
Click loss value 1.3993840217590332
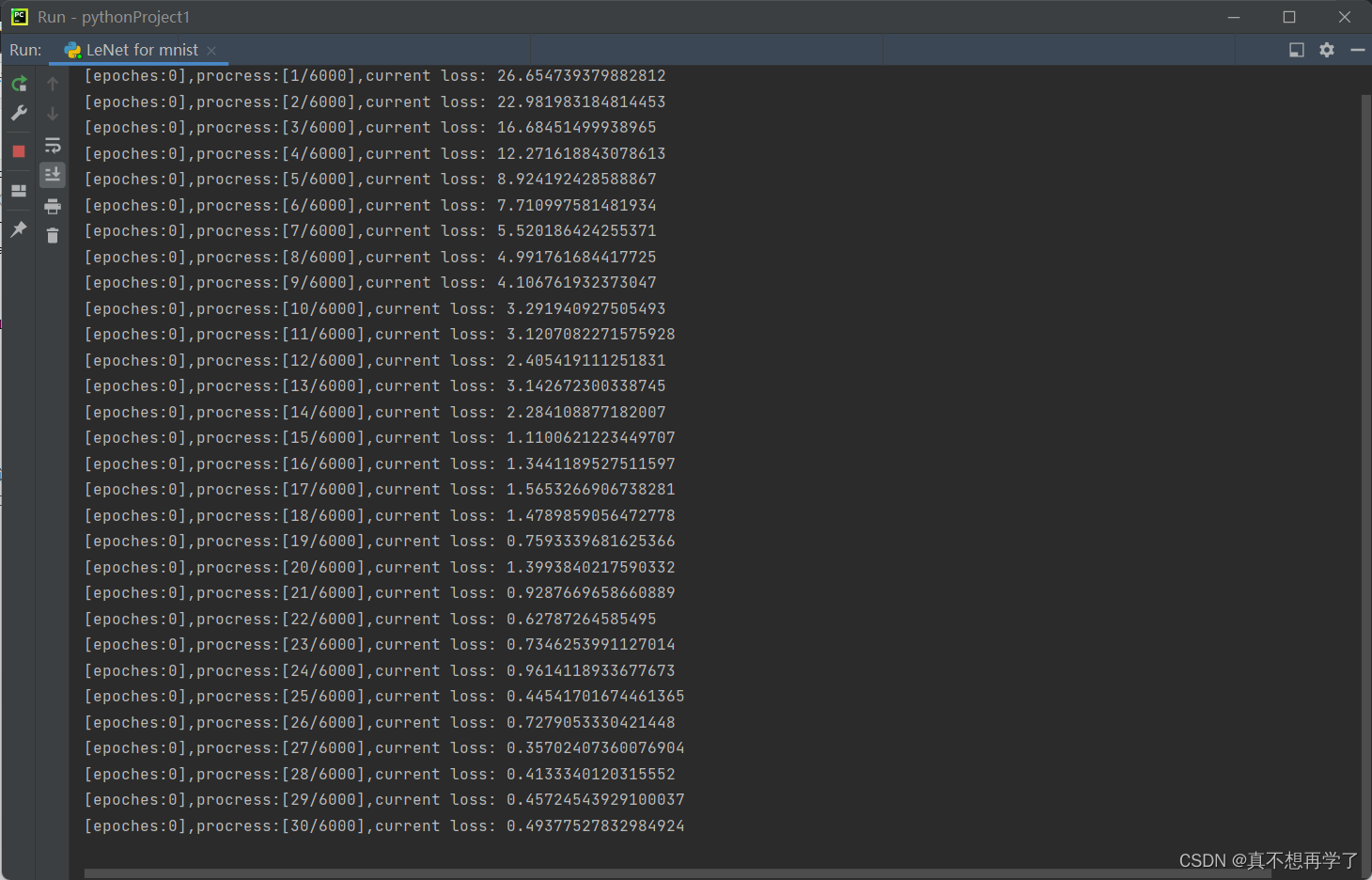point(590,567)
